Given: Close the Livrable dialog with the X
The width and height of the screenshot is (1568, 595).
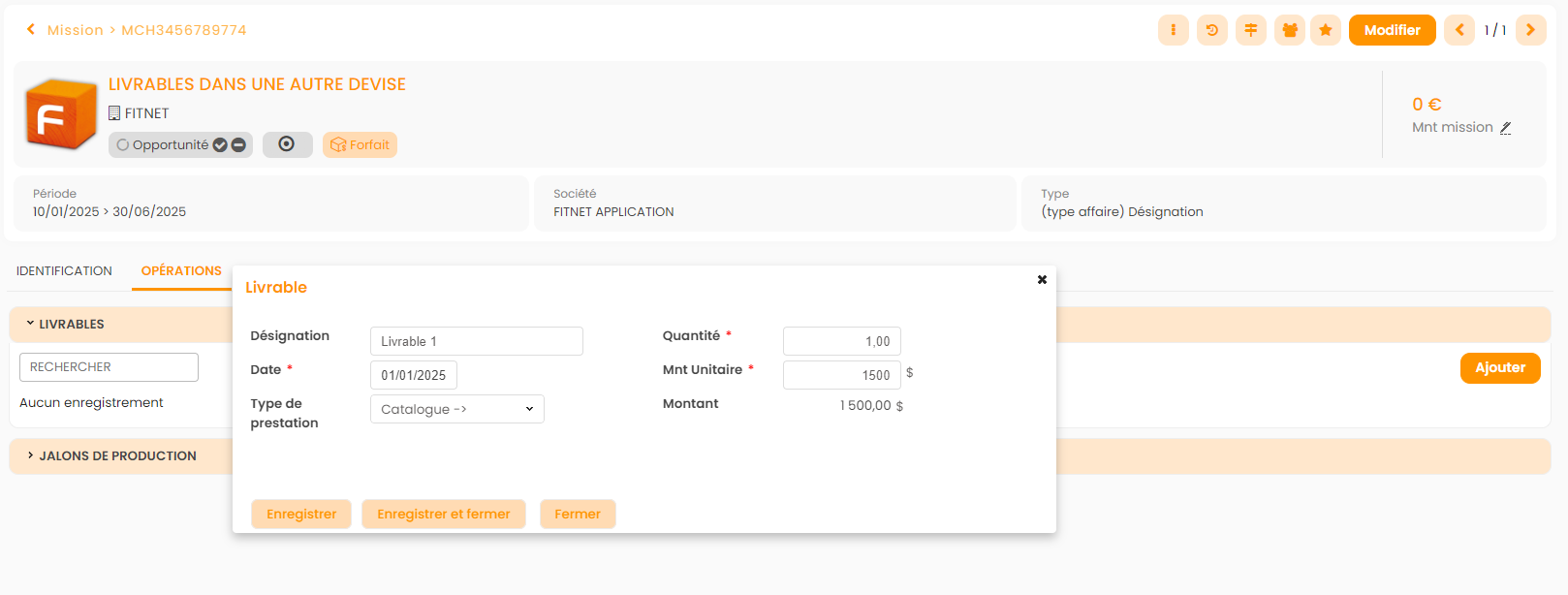Looking at the screenshot, I should (1042, 280).
